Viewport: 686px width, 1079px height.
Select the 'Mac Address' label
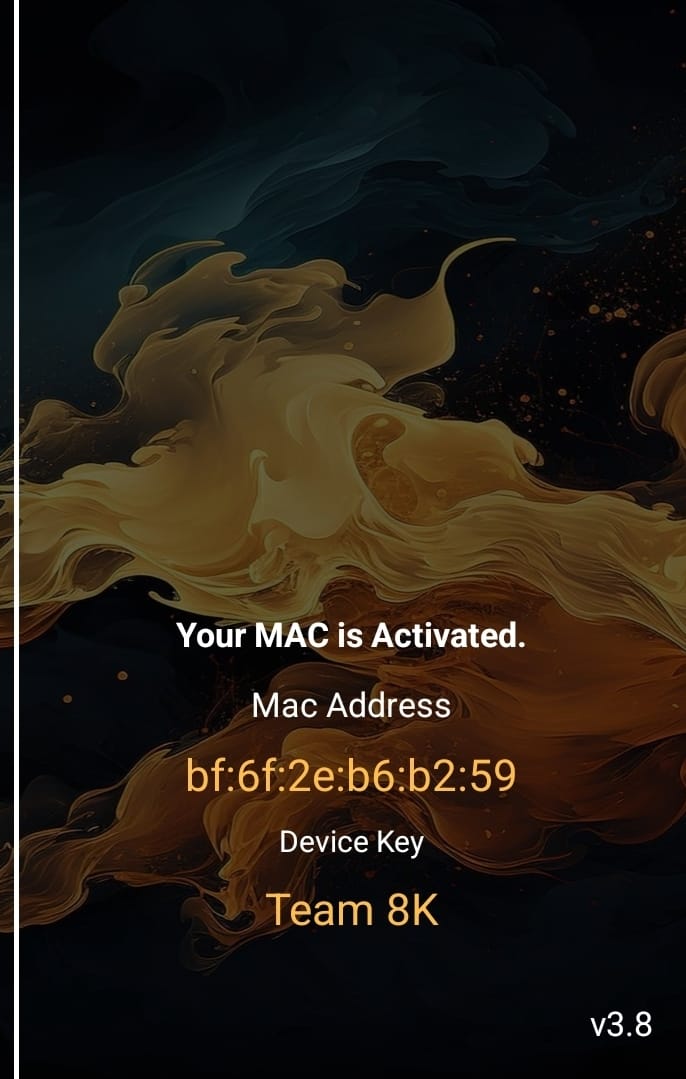point(351,705)
